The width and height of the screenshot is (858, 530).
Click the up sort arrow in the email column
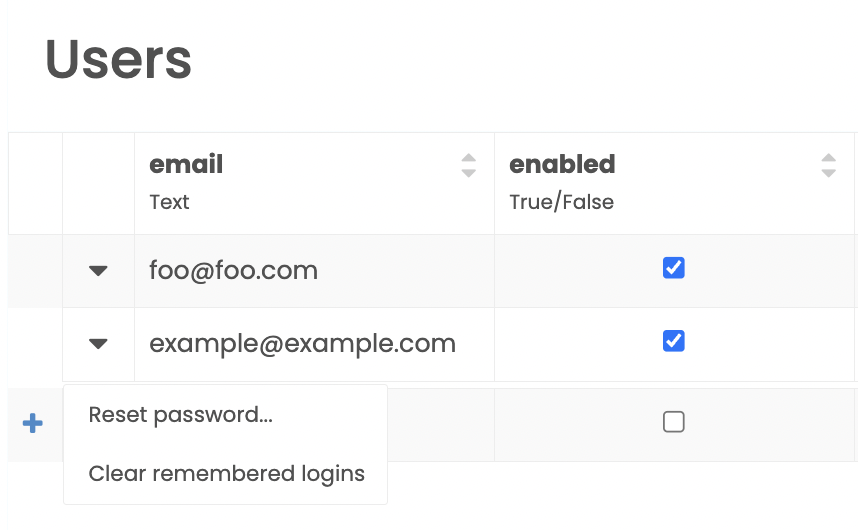pos(468,158)
